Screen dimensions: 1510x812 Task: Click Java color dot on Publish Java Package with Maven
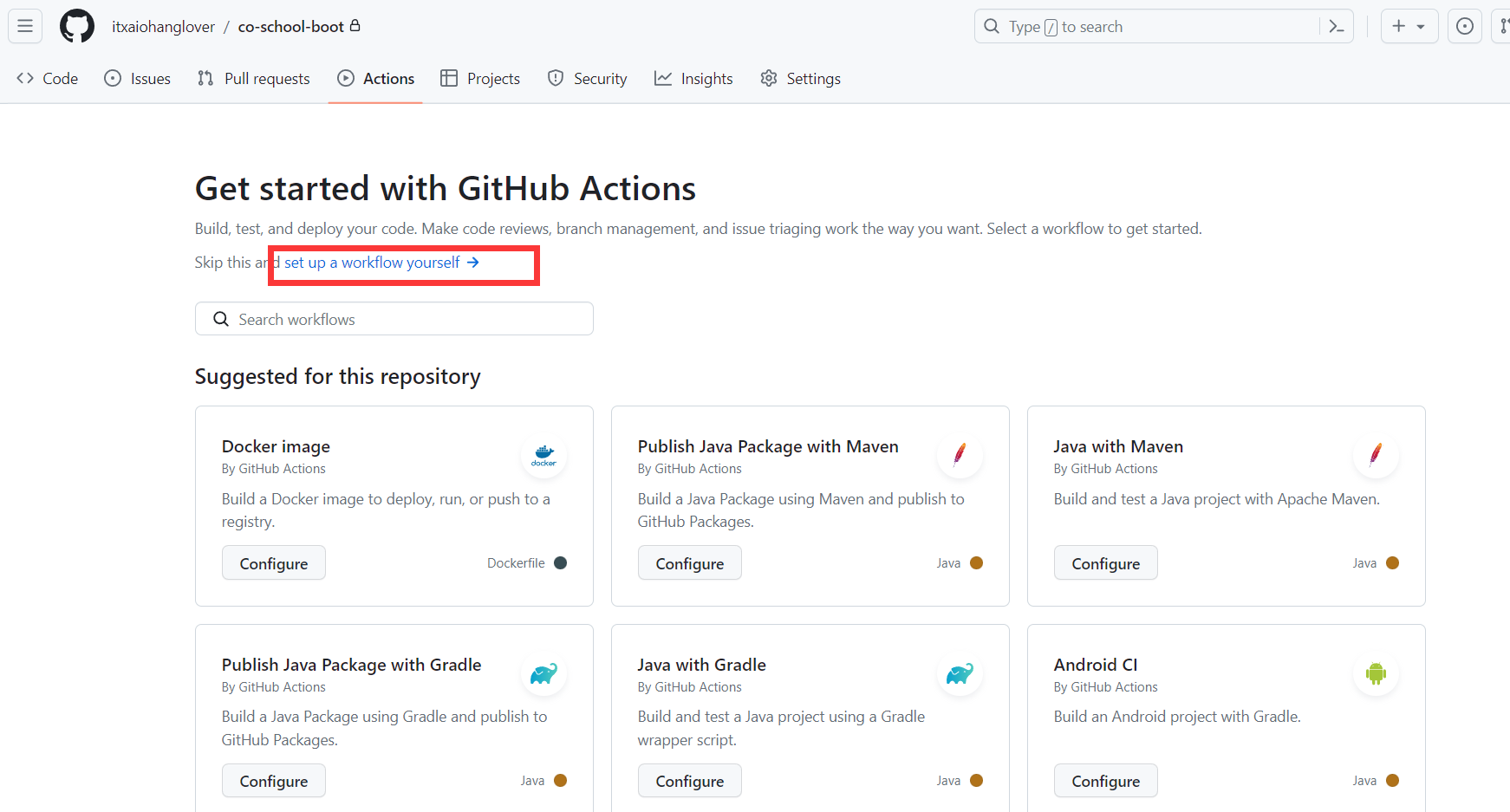976,563
